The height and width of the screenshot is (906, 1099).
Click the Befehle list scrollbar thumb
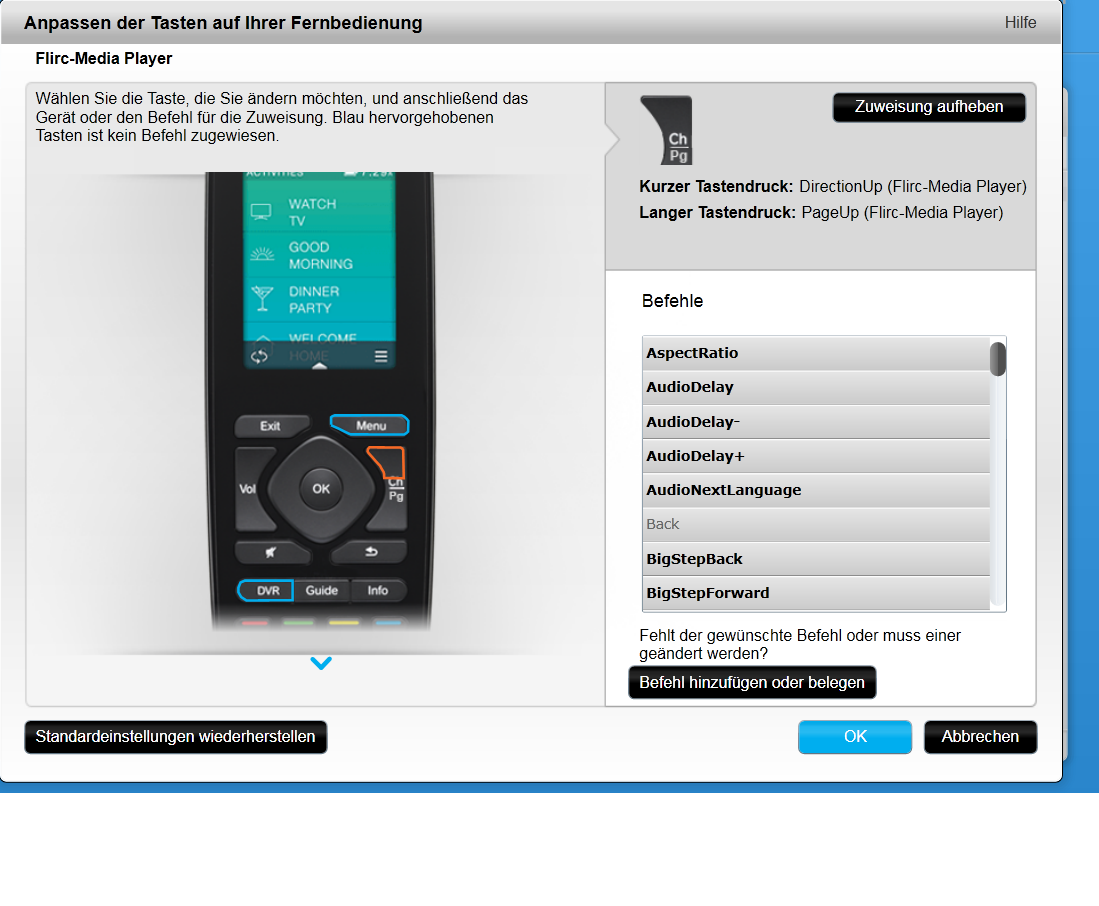pos(997,359)
